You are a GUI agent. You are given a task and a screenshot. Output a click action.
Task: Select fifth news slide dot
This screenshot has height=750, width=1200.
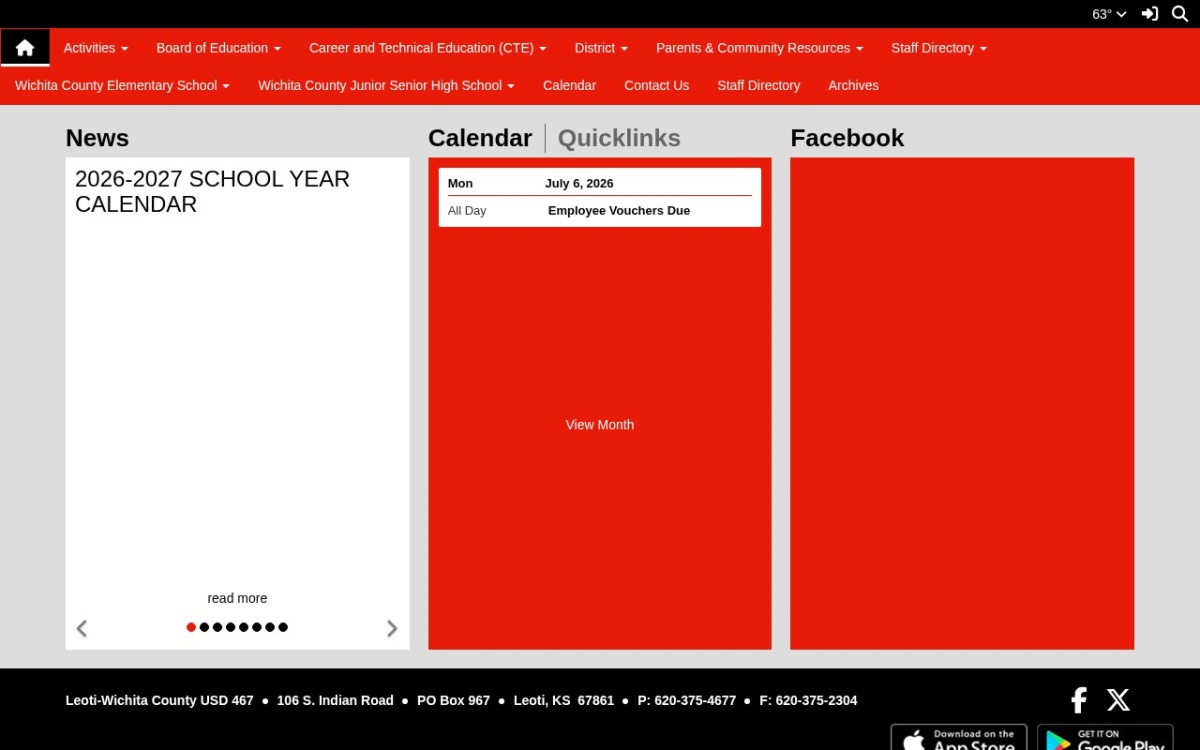coord(244,627)
